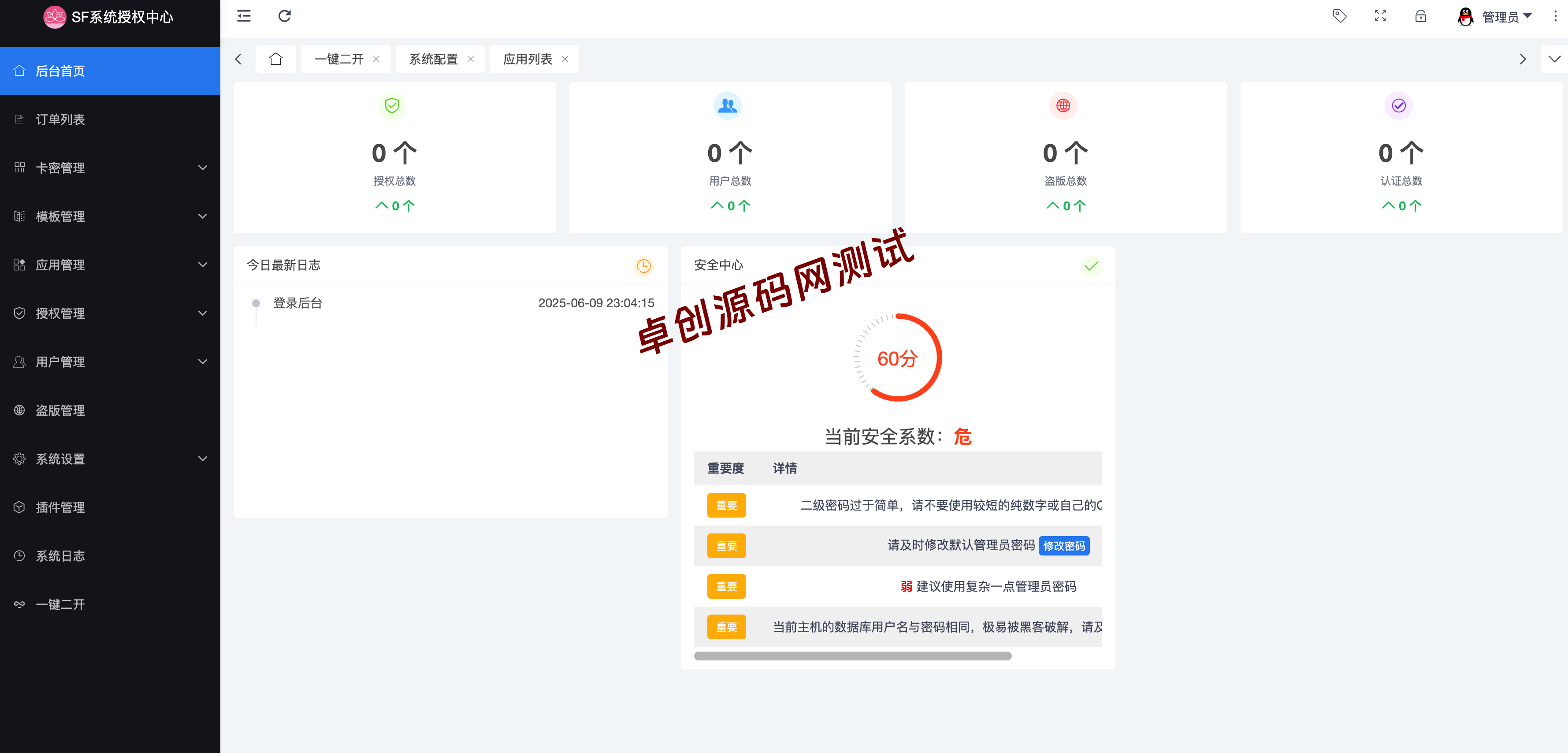Image resolution: width=1568 pixels, height=753 pixels.
Task: Click the orange clock icon in 今日最新日志
Action: (643, 265)
